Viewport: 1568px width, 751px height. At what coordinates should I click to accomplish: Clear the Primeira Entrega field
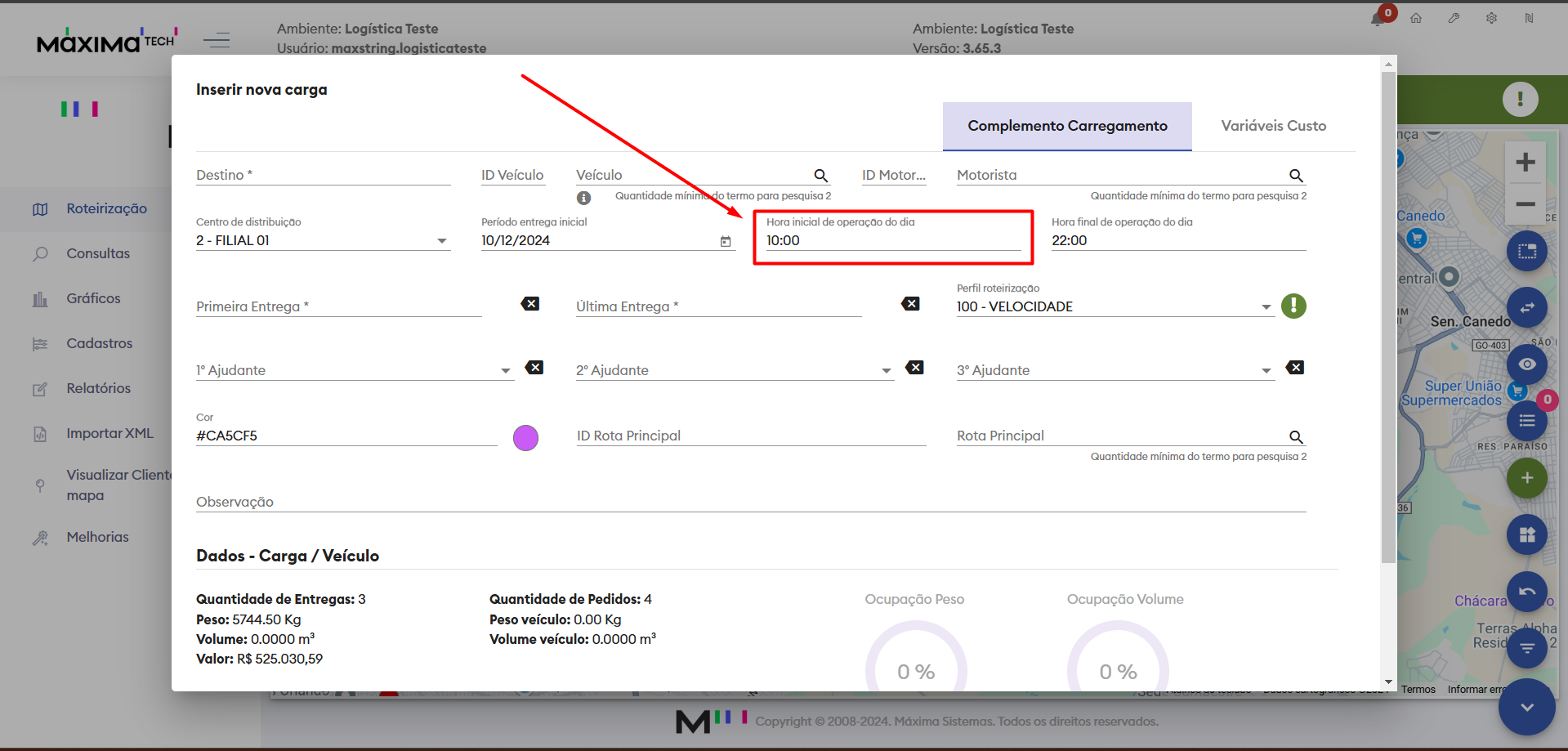[x=530, y=304]
